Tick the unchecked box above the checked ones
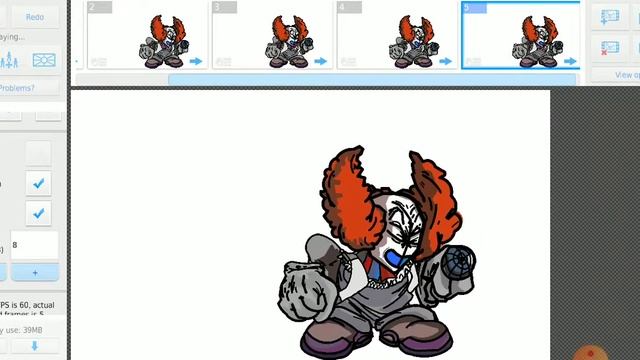This screenshot has height=360, width=640. tap(38, 153)
